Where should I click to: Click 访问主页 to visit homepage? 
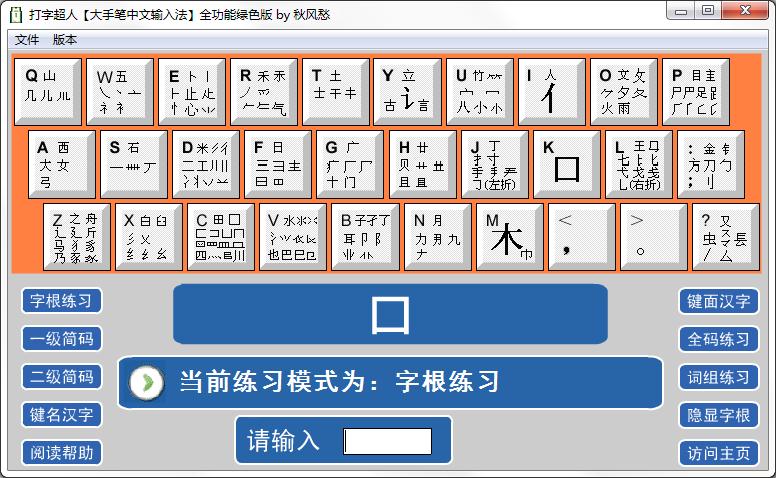[x=719, y=453]
